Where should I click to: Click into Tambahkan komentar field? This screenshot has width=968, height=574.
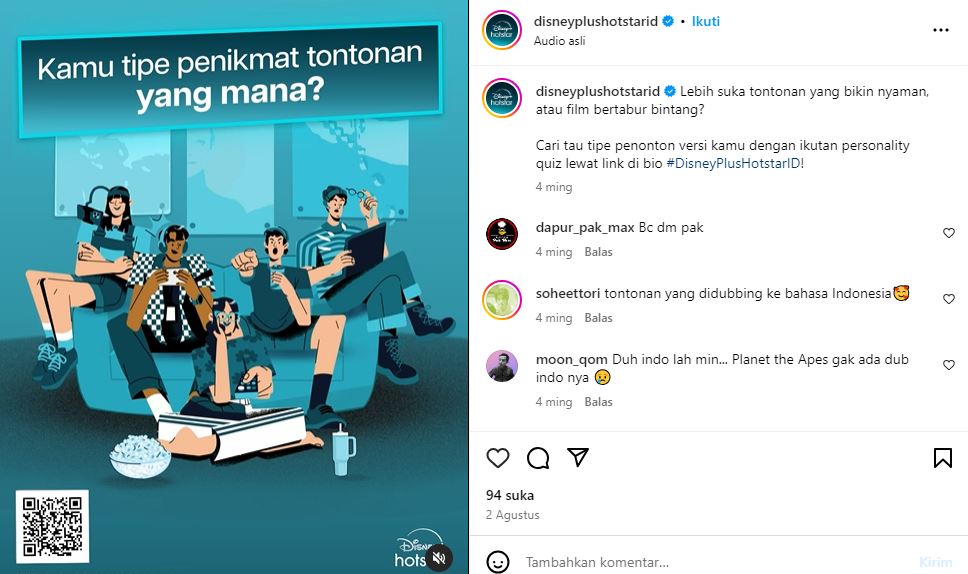click(x=716, y=562)
